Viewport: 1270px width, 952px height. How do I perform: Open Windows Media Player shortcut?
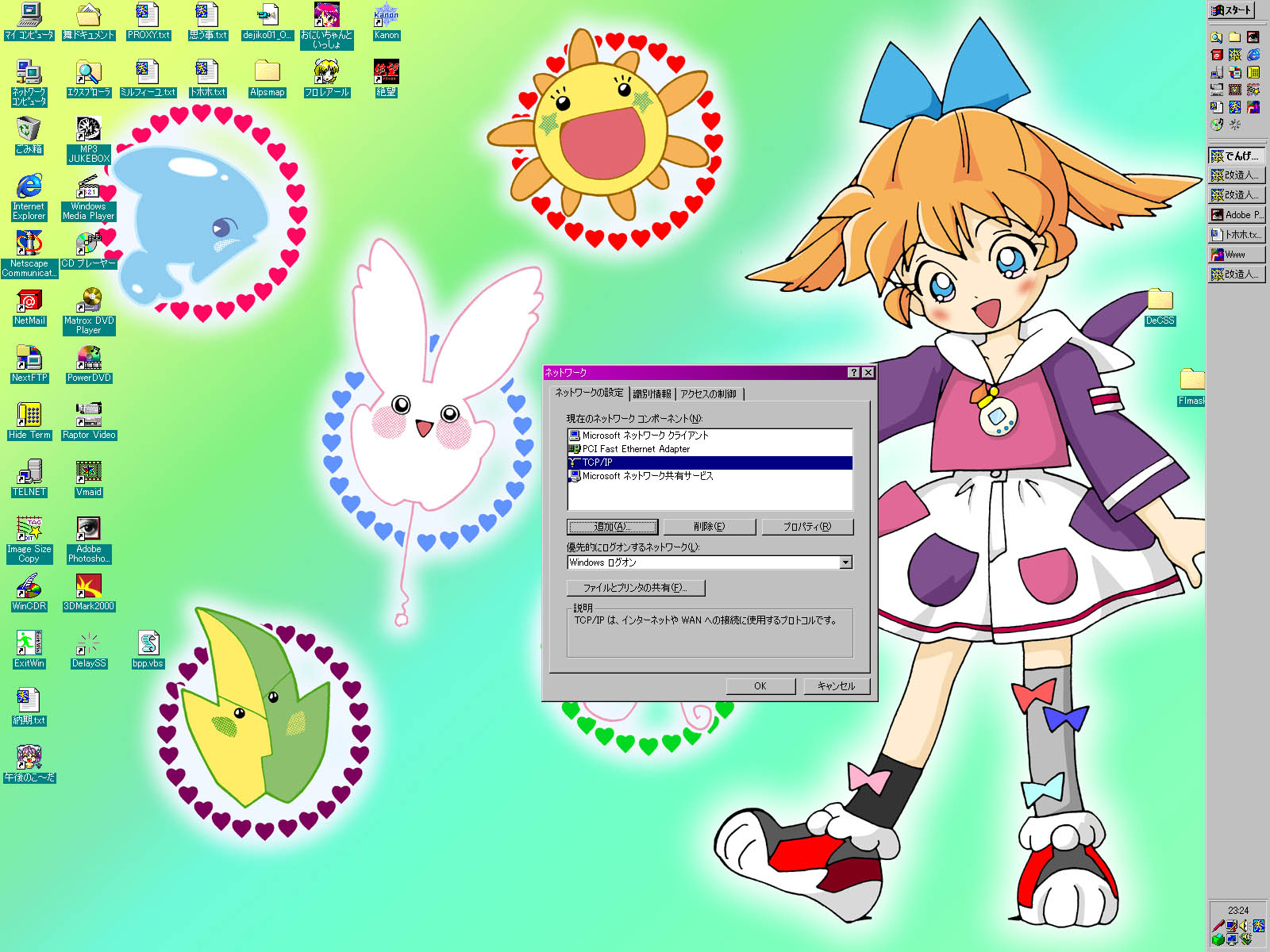click(88, 187)
